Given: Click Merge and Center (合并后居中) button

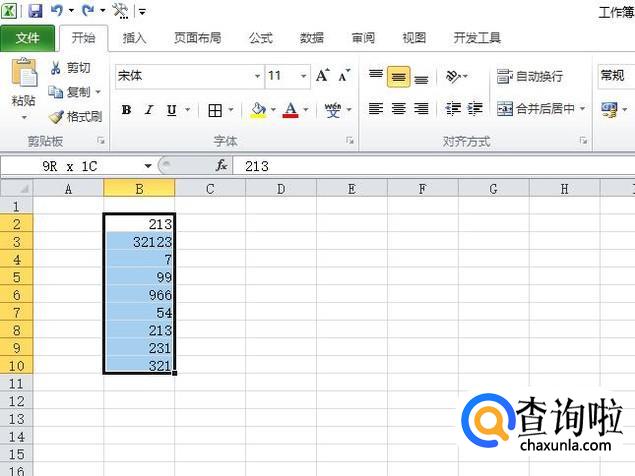Looking at the screenshot, I should 540,109.
